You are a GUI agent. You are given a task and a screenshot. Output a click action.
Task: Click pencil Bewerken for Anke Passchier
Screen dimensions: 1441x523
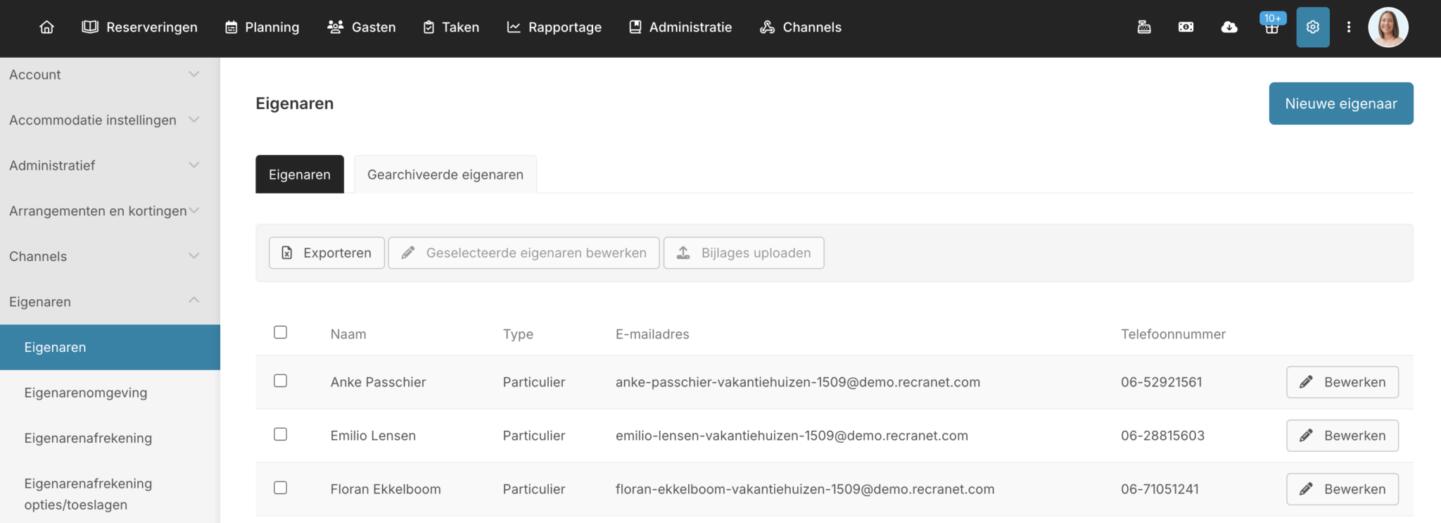(1342, 382)
